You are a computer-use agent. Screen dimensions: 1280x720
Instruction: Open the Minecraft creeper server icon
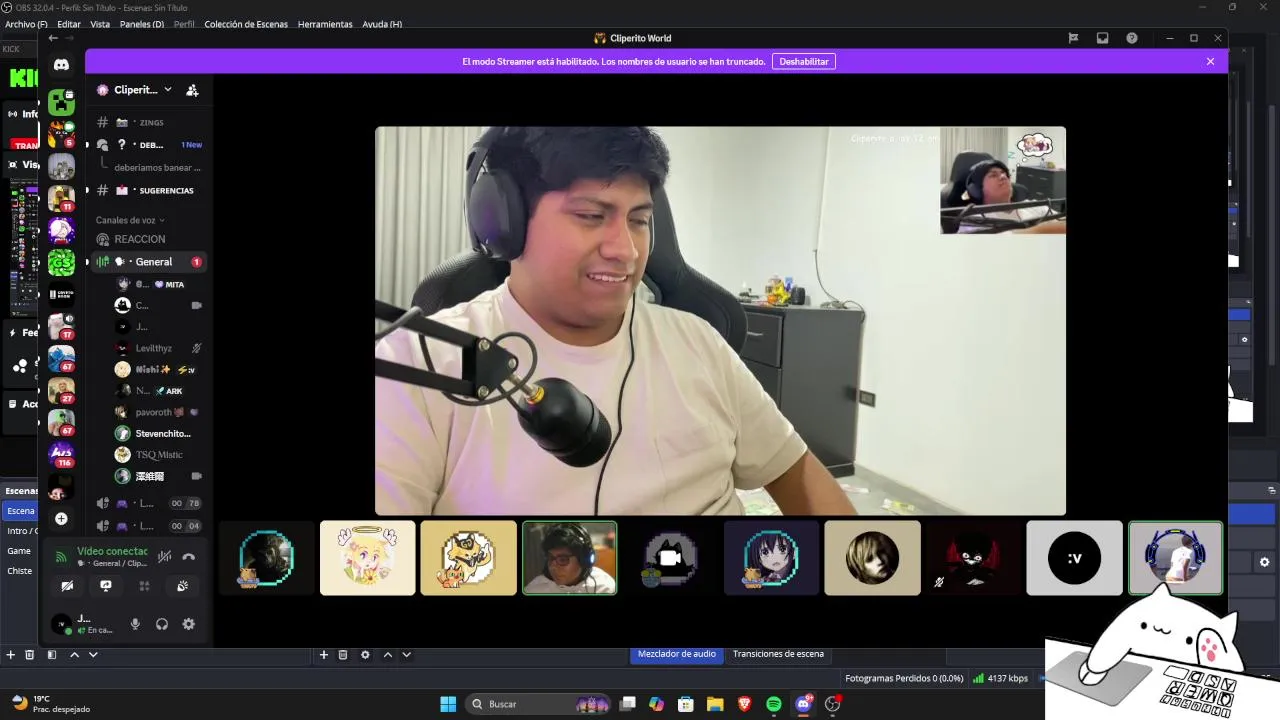tap(61, 102)
